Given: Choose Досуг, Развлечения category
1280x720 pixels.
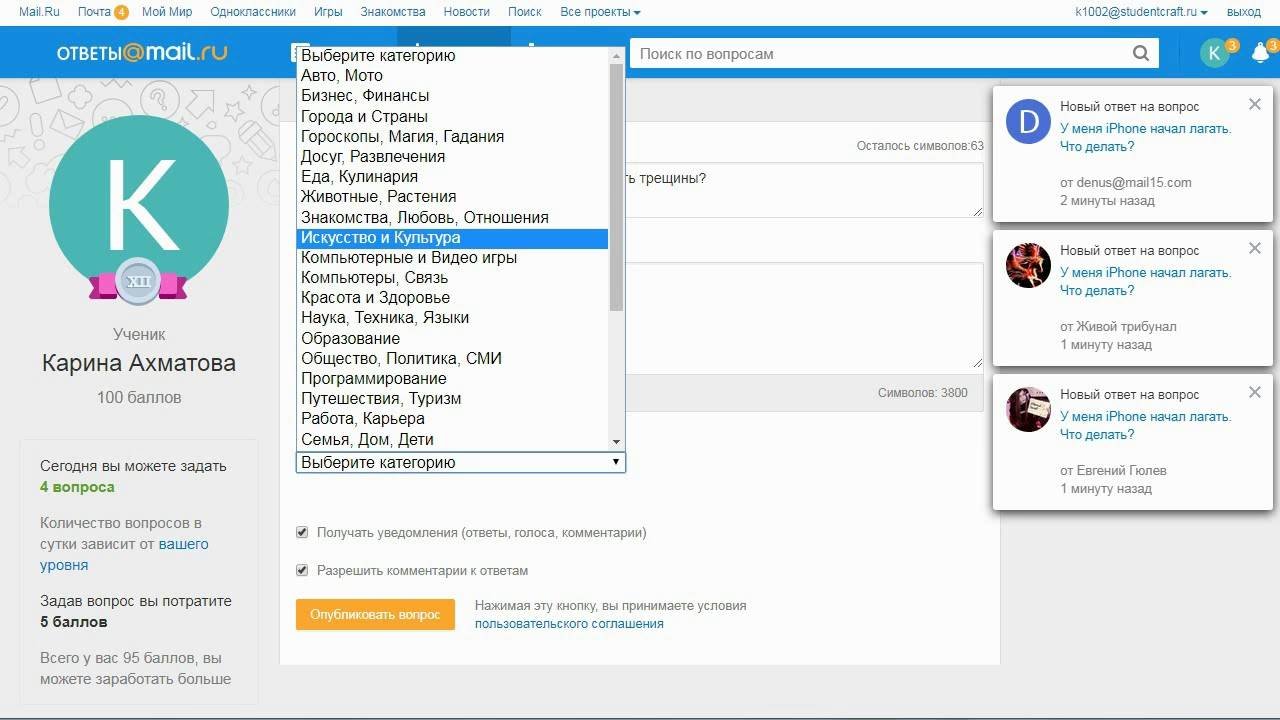Looking at the screenshot, I should pos(453,157).
